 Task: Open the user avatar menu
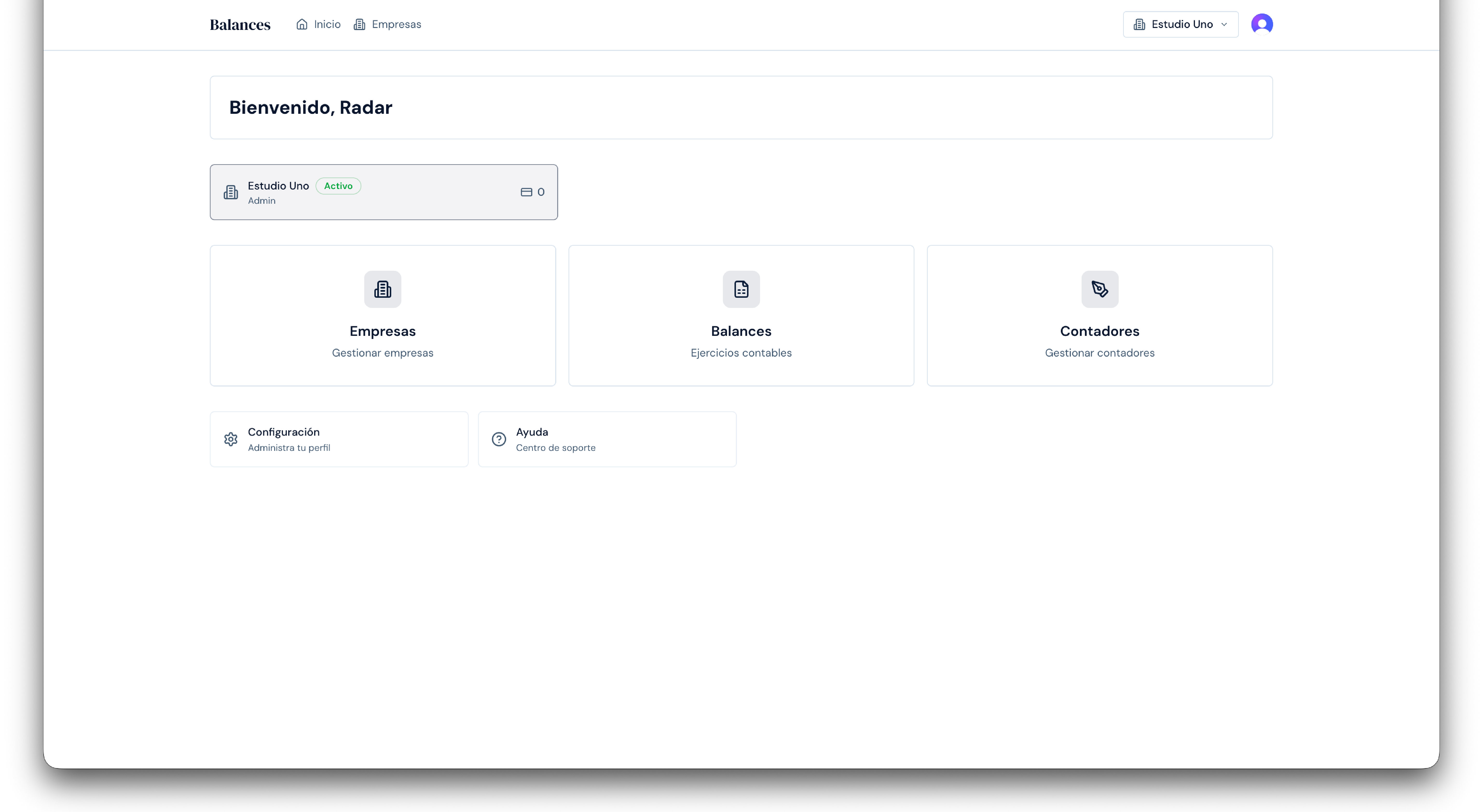coord(1262,24)
